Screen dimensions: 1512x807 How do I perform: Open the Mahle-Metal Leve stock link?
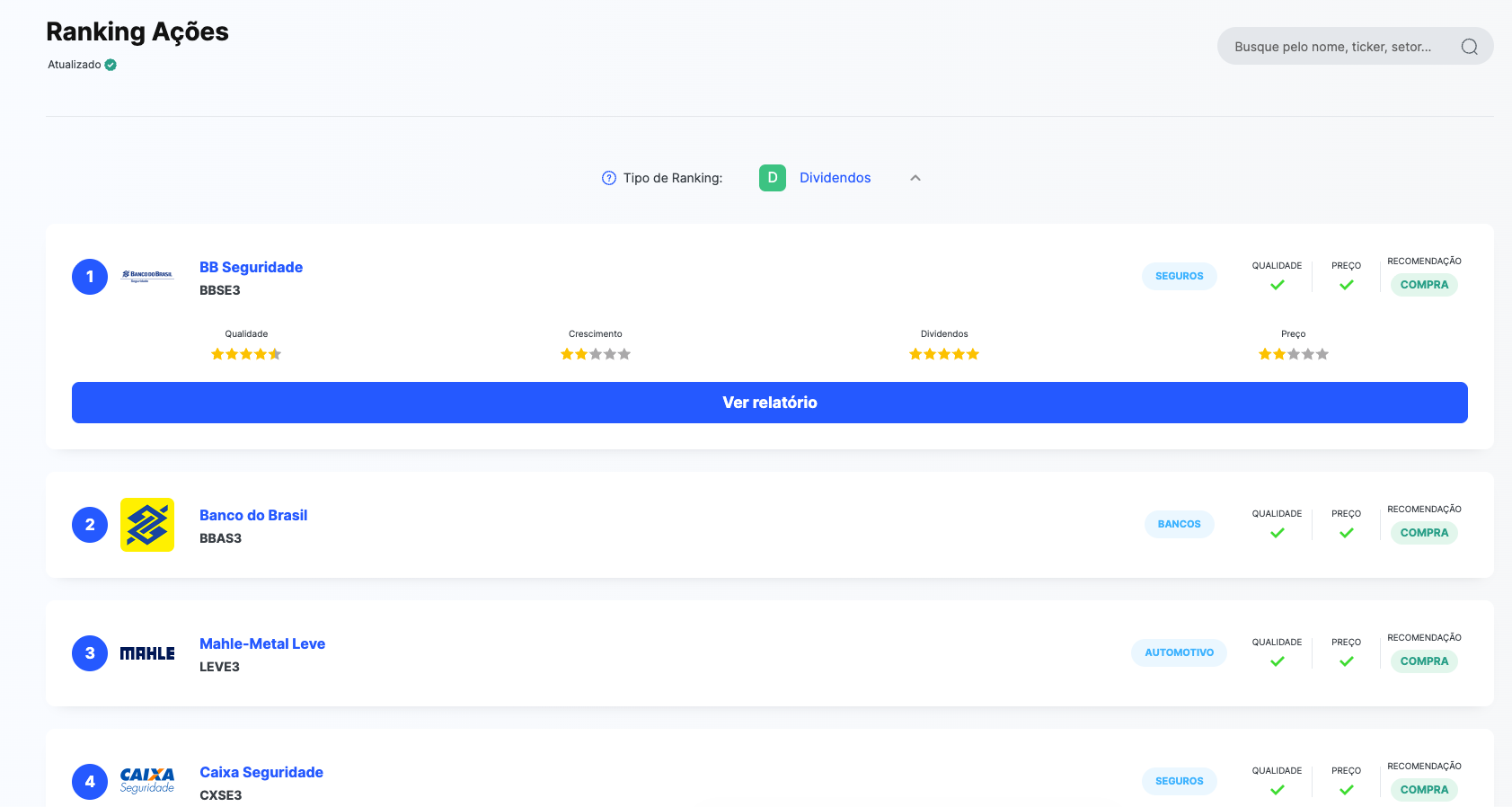point(262,643)
